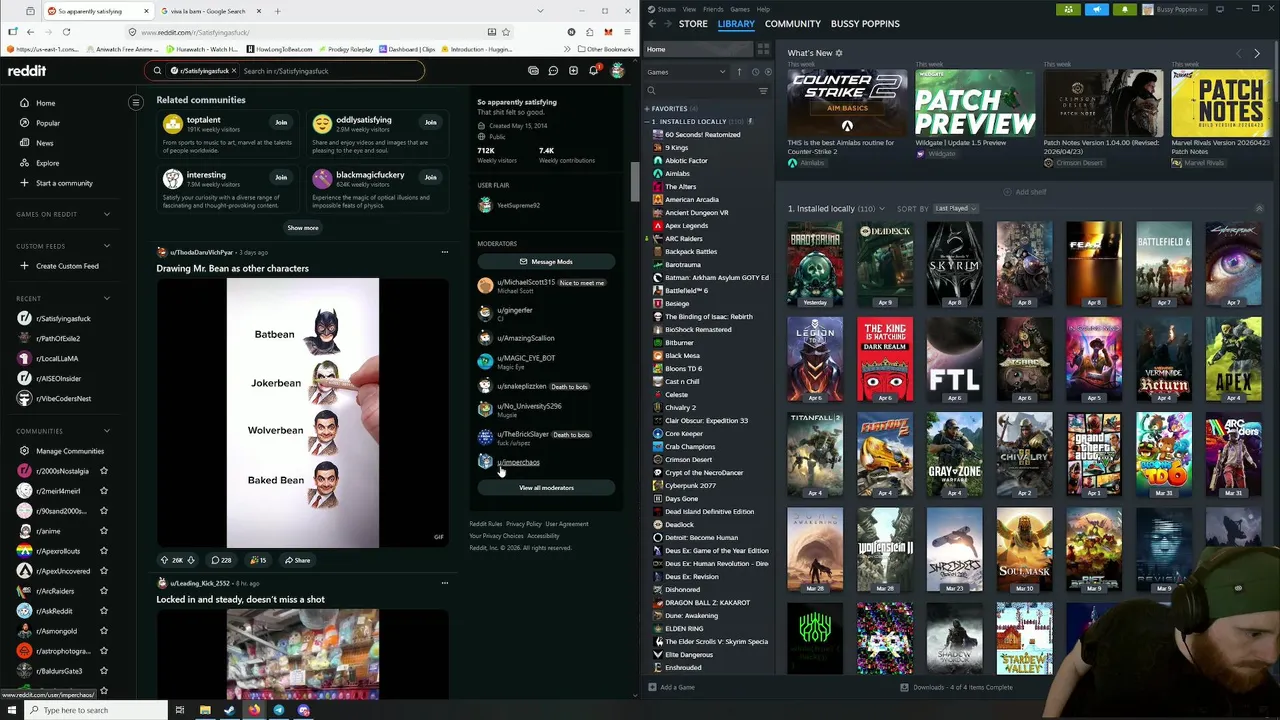Click the Reddit page vertical scrollbar
This screenshot has height=720, width=1280.
coord(634,180)
